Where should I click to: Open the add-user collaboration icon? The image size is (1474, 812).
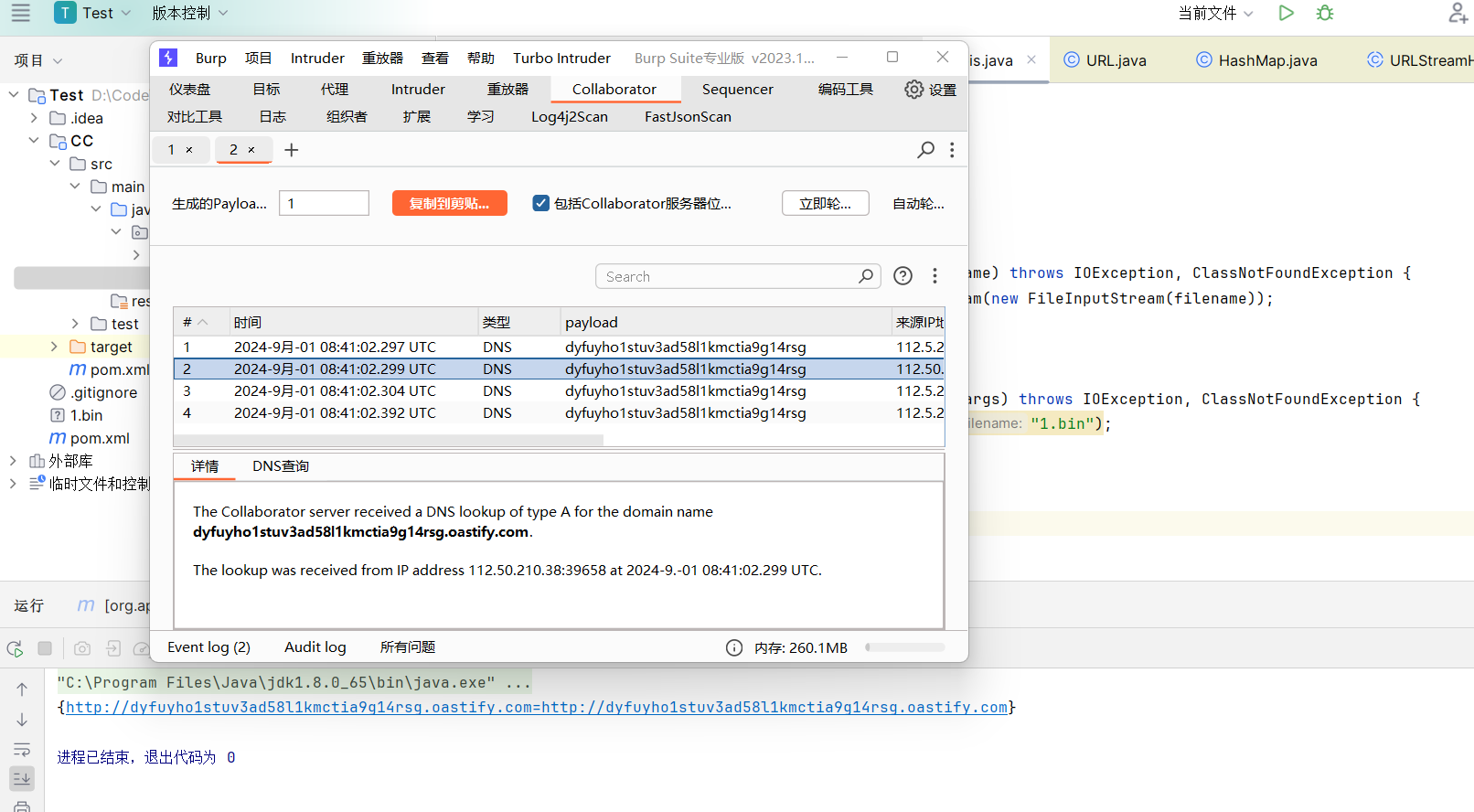1458,13
